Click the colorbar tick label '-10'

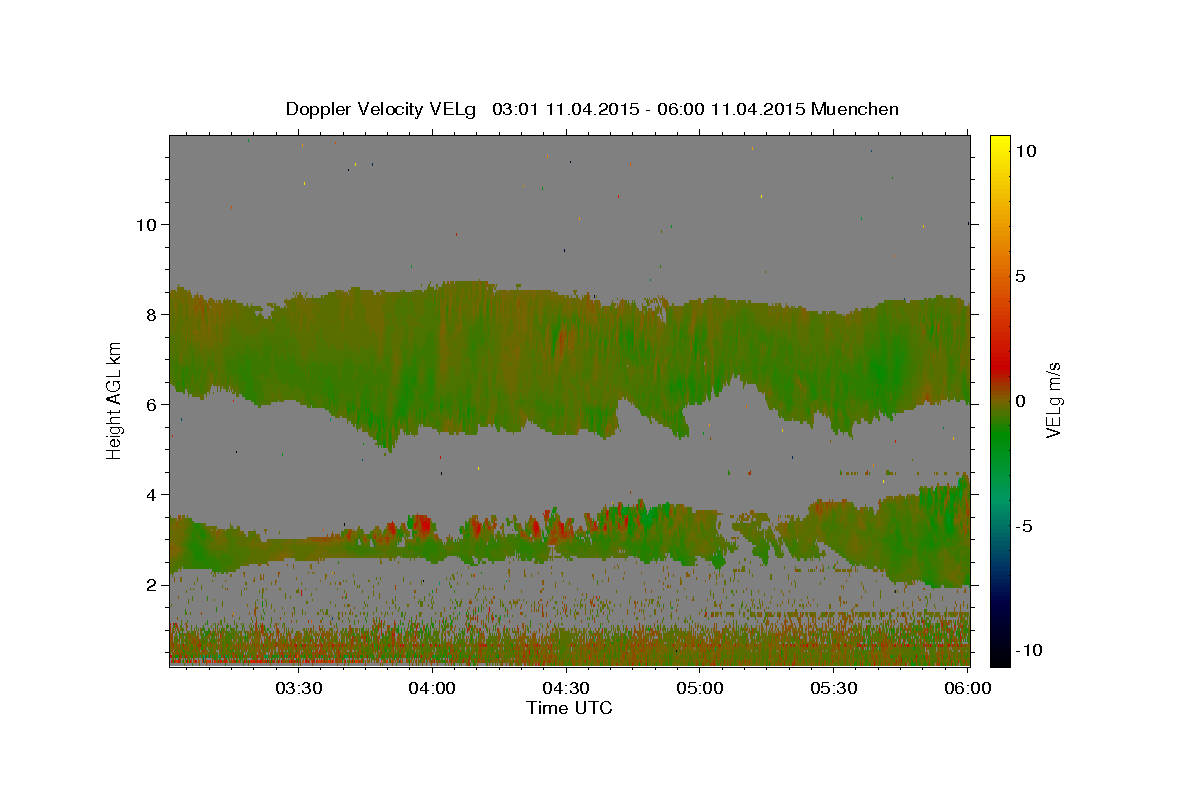click(x=1029, y=650)
